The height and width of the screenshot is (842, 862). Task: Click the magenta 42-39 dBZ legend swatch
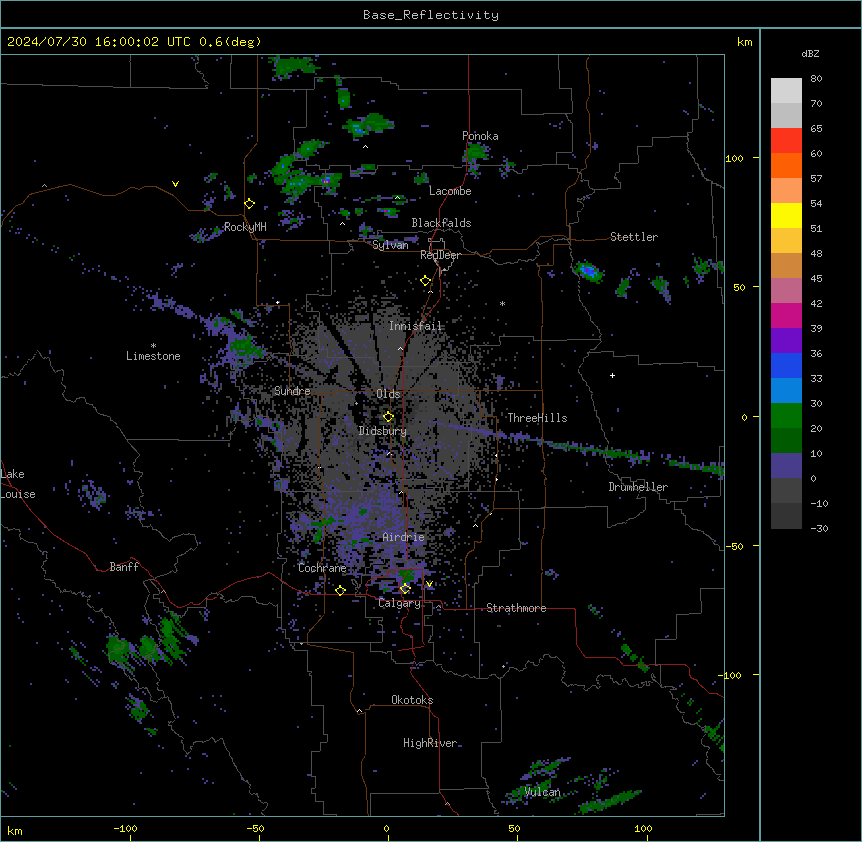pos(786,315)
